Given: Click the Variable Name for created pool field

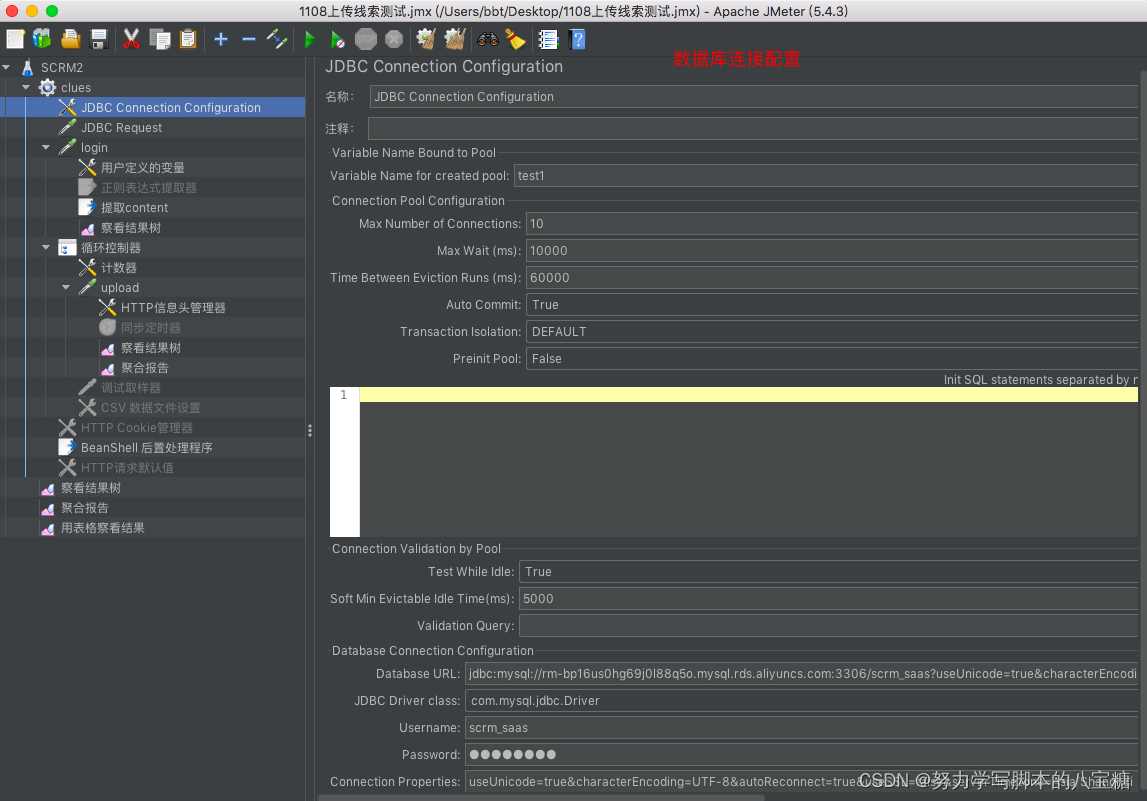Looking at the screenshot, I should [826, 176].
